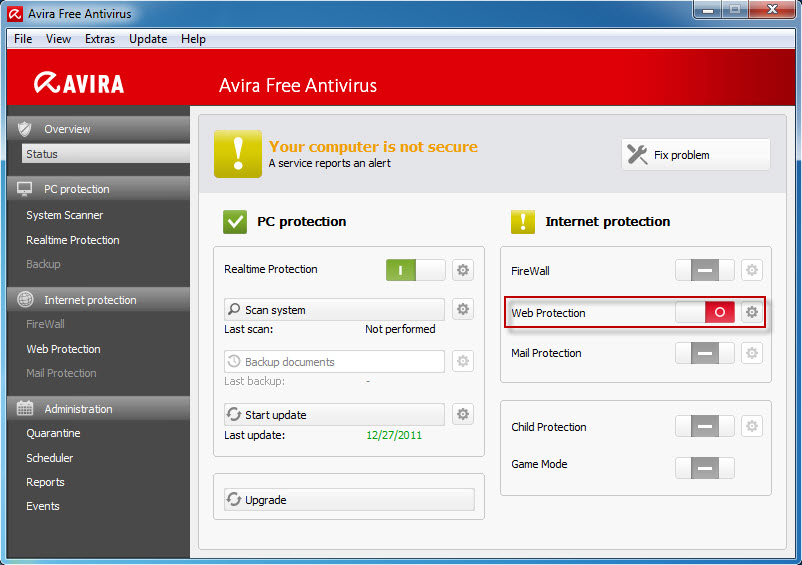Image resolution: width=802 pixels, height=565 pixels.
Task: Click Backup in sidebar
Action: (x=43, y=264)
